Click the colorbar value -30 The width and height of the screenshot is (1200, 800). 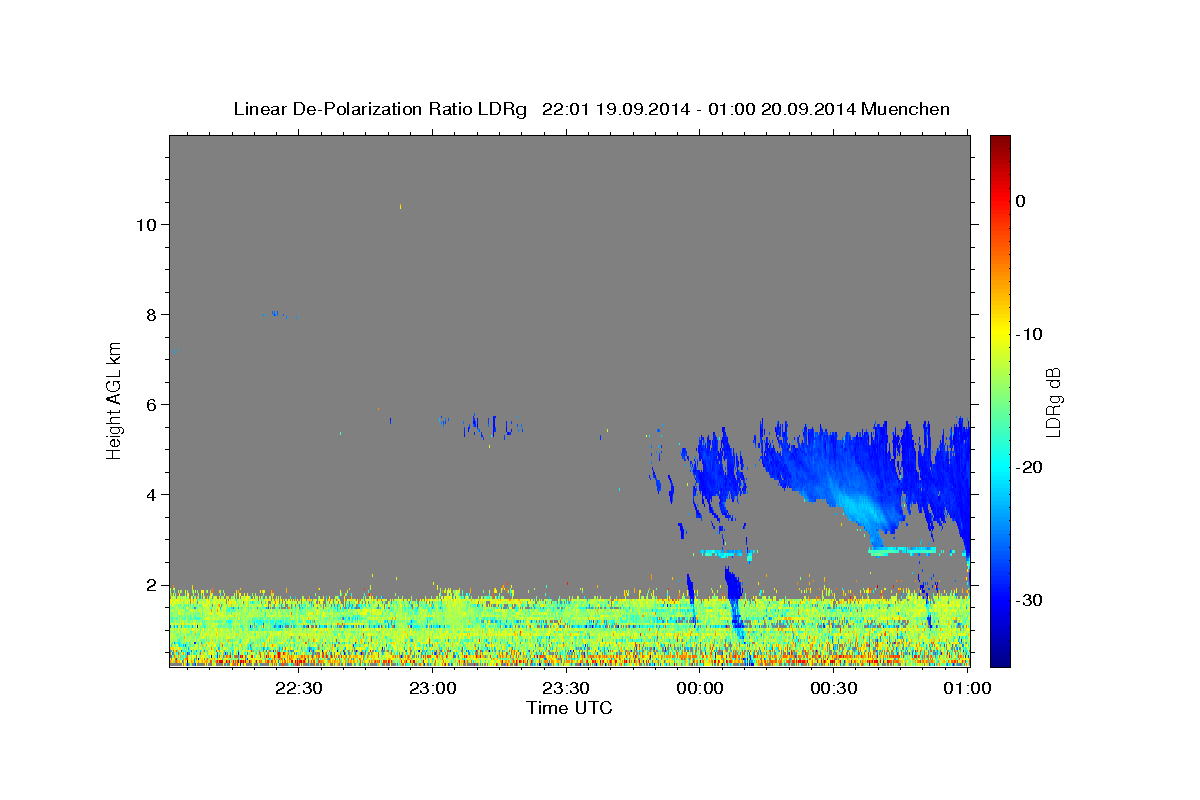(x=1029, y=600)
